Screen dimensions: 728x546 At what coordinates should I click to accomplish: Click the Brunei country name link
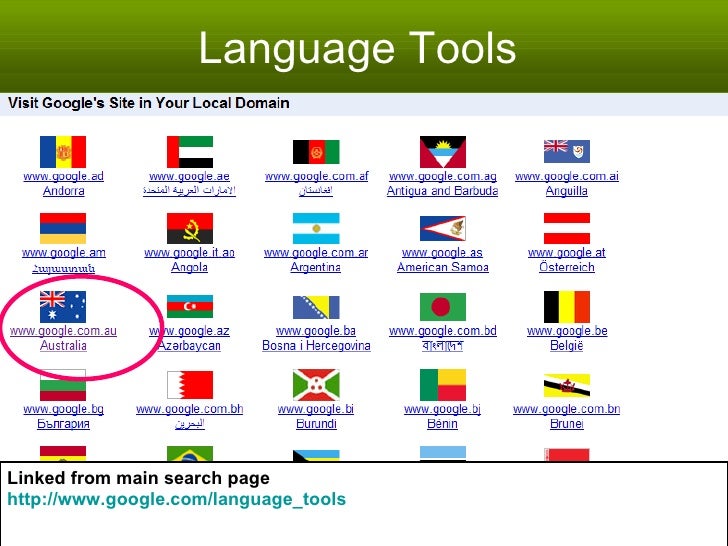(x=567, y=423)
